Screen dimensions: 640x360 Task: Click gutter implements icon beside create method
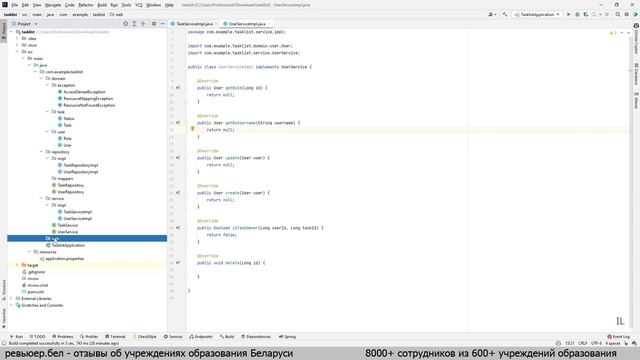pos(178,193)
